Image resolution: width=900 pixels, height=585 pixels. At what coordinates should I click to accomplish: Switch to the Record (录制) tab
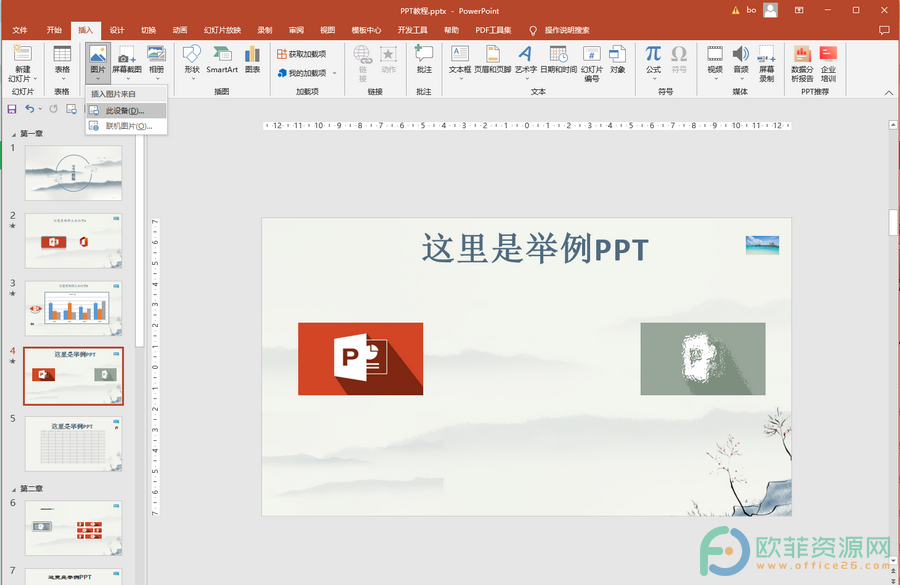coord(265,30)
